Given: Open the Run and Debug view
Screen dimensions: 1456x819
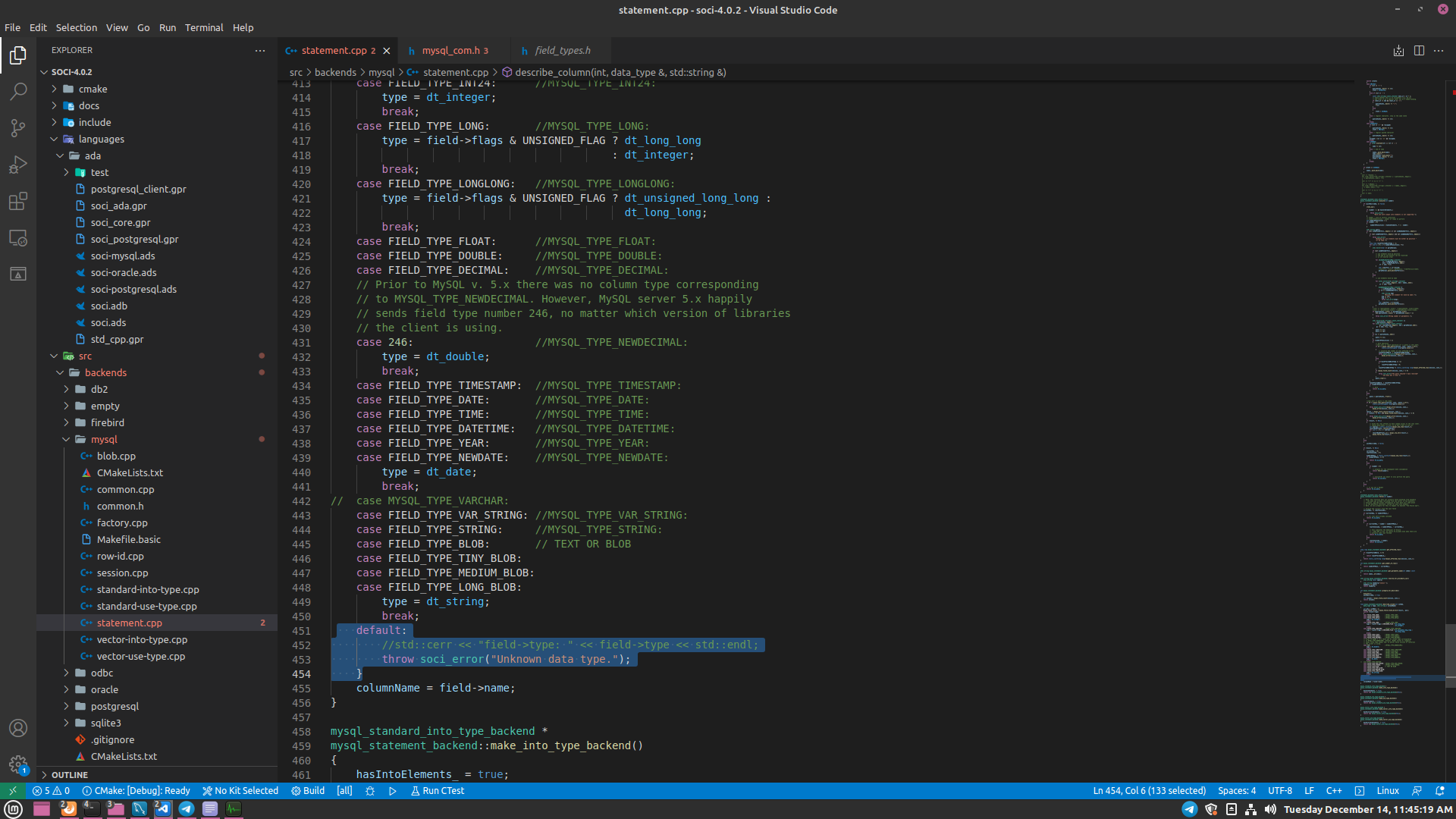Looking at the screenshot, I should click(18, 165).
